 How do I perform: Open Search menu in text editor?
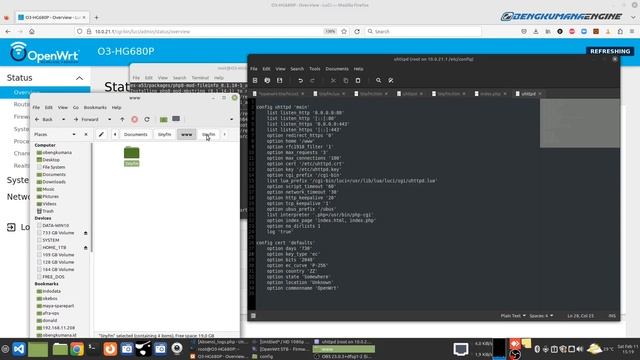(297, 69)
